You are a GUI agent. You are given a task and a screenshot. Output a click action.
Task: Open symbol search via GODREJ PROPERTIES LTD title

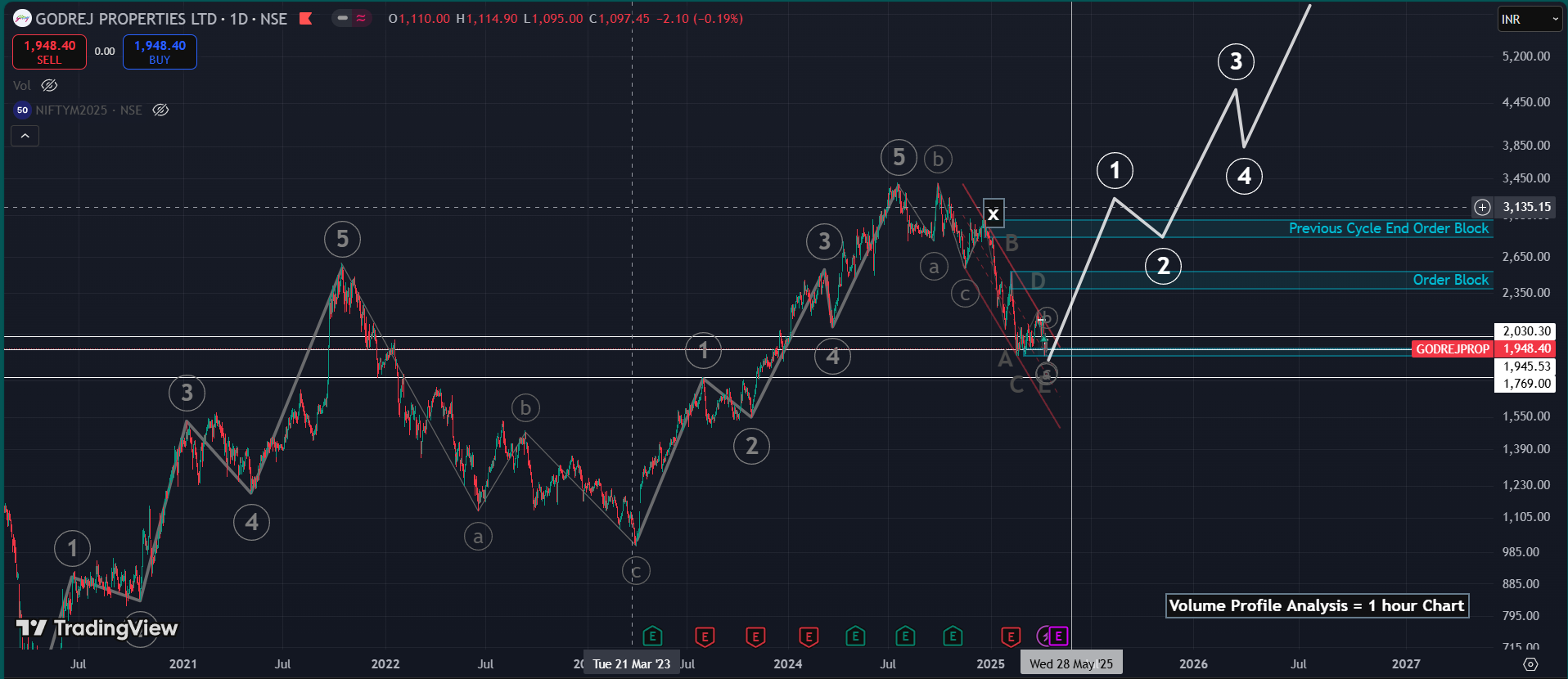[x=125, y=19]
